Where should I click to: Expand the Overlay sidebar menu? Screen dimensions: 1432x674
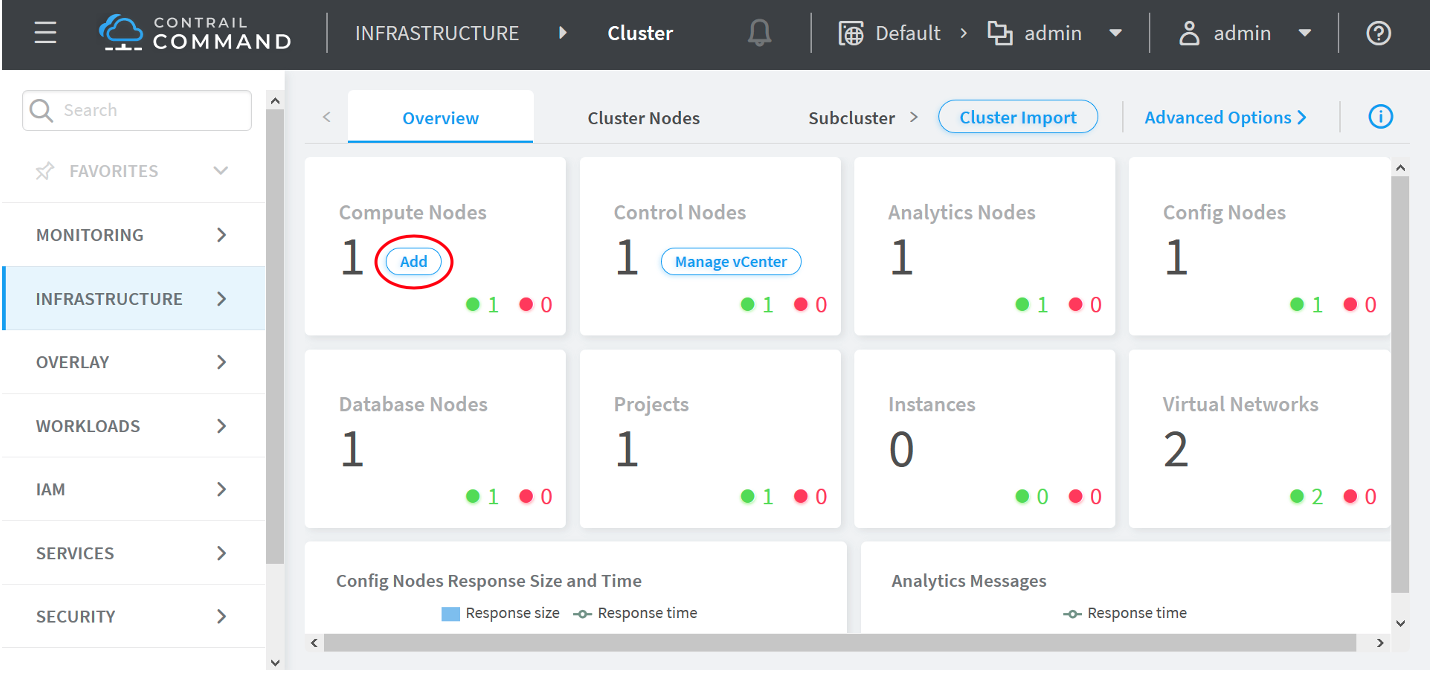coord(221,362)
